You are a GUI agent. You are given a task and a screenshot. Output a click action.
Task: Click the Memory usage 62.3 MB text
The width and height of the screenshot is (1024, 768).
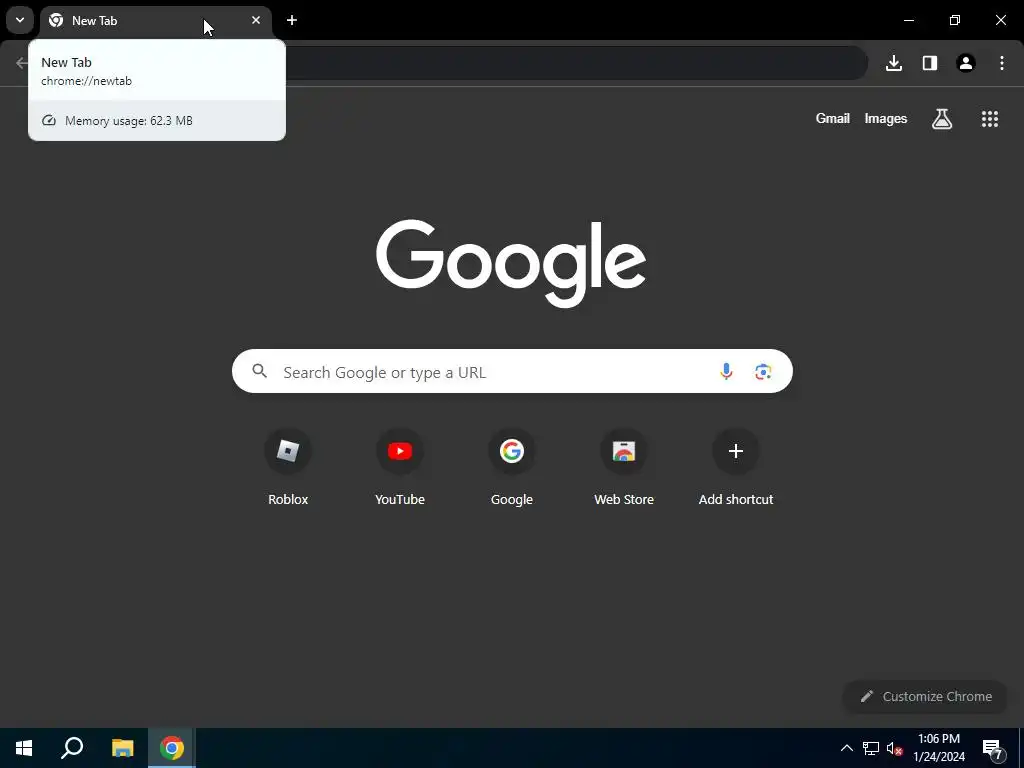[129, 121]
